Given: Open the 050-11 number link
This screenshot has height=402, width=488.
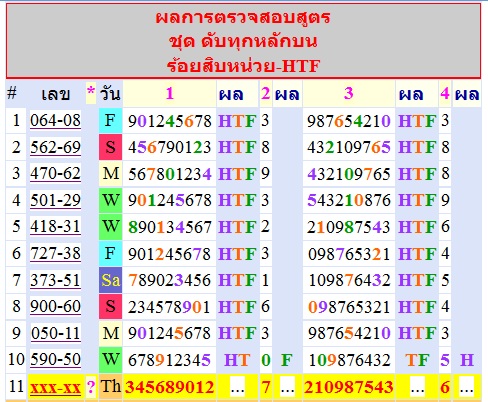Looking at the screenshot, I should click(x=55, y=333).
